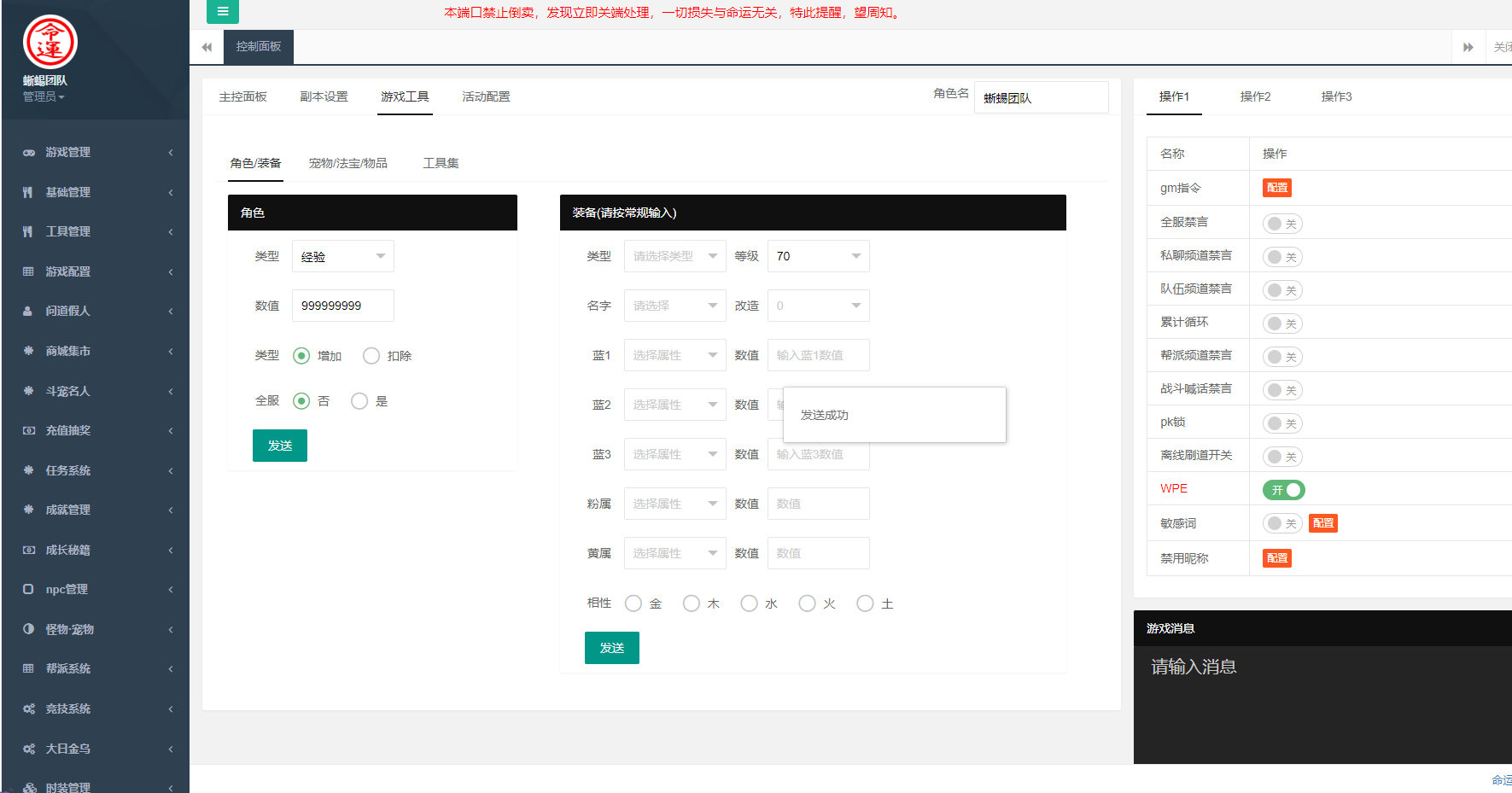Click the 游戏配置 table icon in sidebar
The height and width of the screenshot is (793, 1512).
(x=28, y=271)
